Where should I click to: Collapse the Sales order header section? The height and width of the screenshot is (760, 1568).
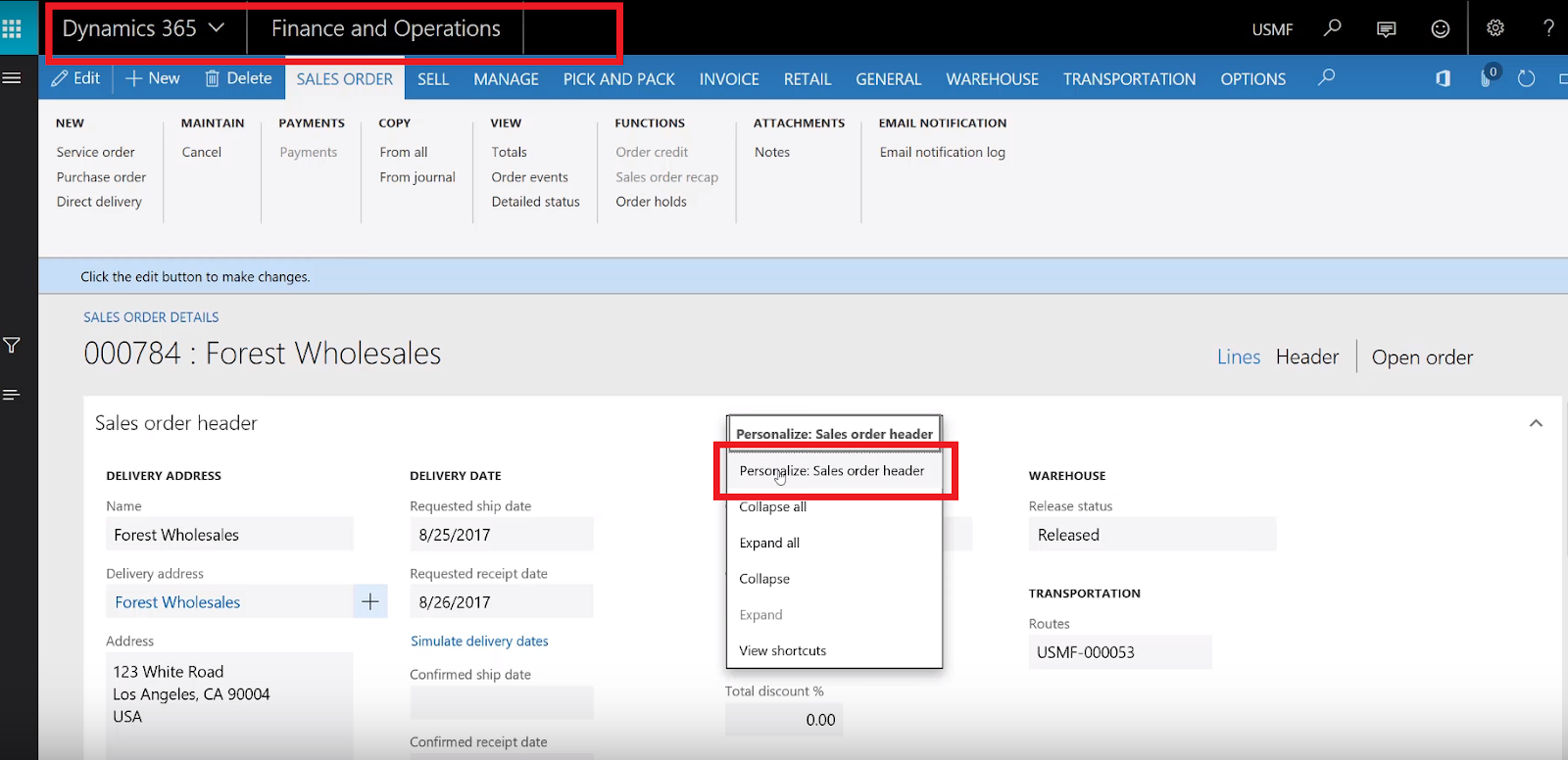[x=1536, y=423]
